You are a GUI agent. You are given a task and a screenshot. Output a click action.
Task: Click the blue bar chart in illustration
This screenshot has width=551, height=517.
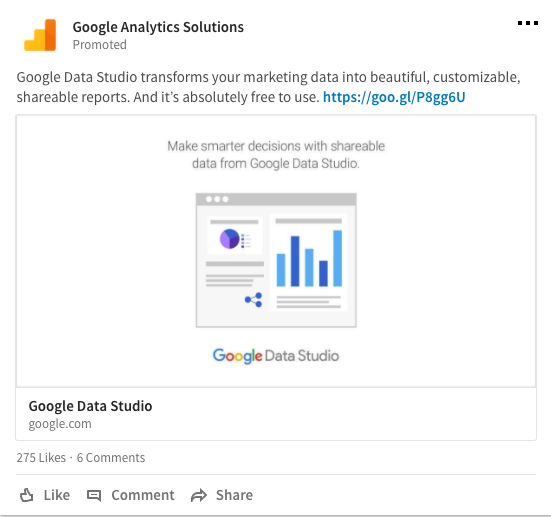click(x=309, y=258)
